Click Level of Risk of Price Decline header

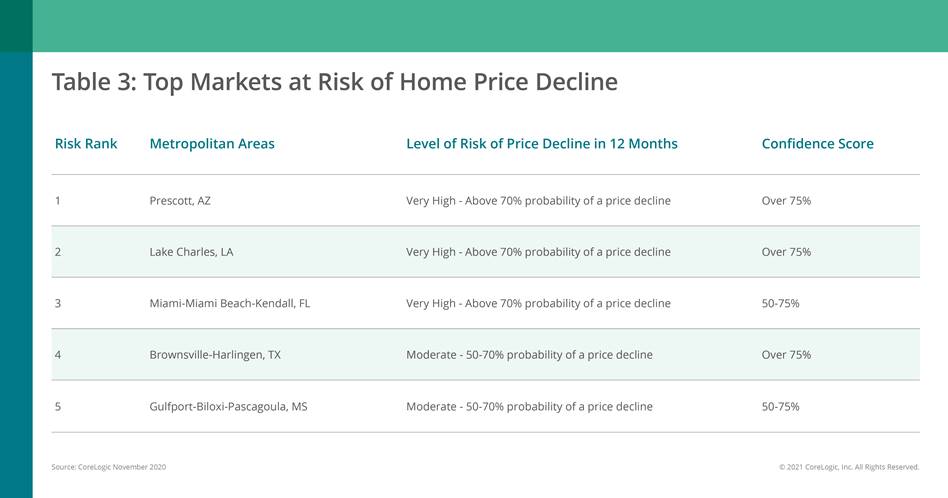541,144
